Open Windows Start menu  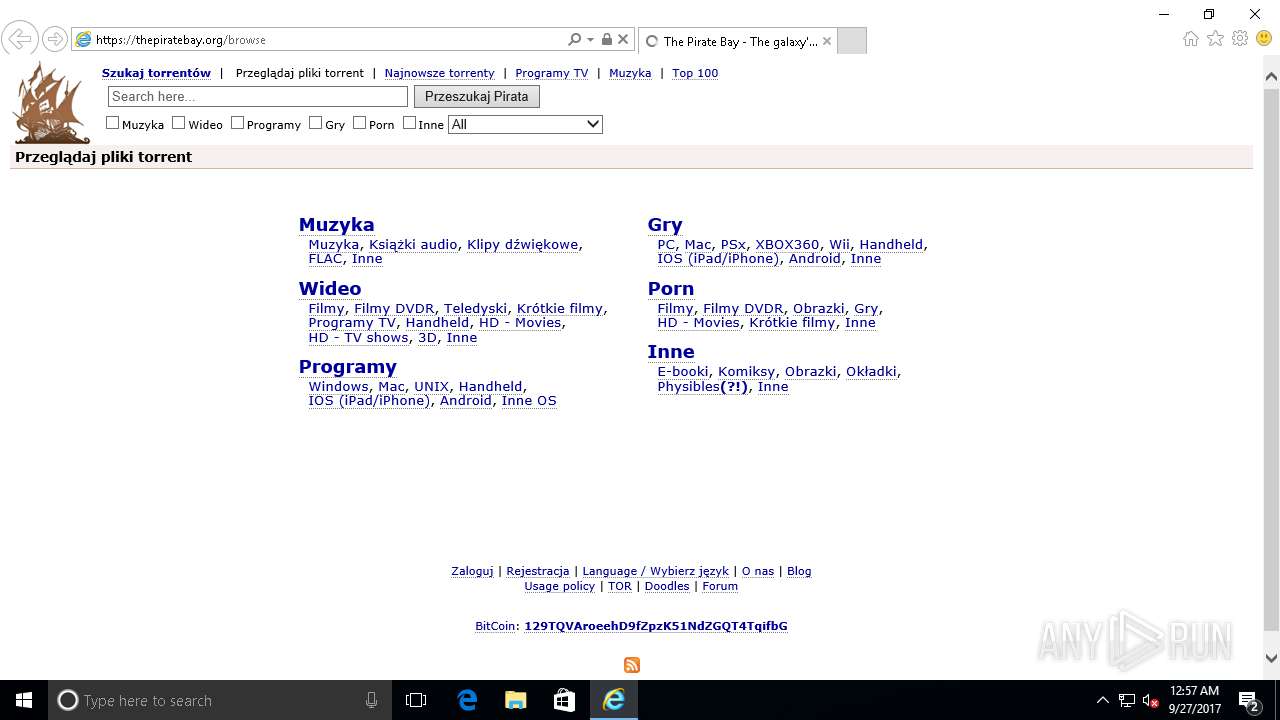(x=24, y=700)
